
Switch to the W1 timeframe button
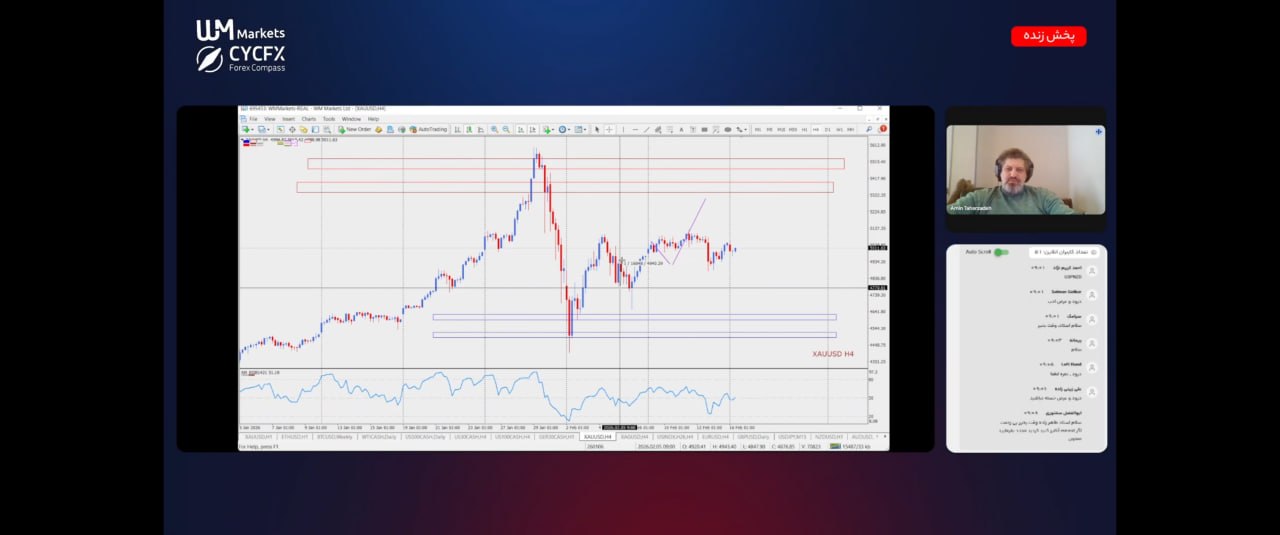coord(839,129)
